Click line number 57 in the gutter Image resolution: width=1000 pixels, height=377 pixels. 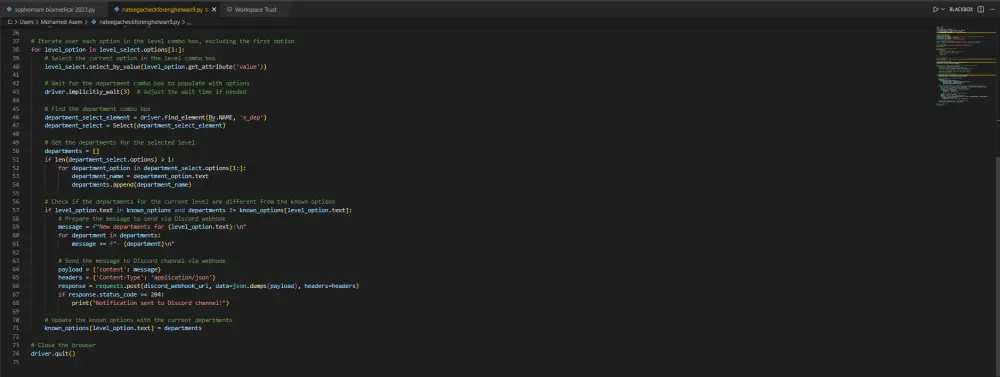click(x=16, y=210)
